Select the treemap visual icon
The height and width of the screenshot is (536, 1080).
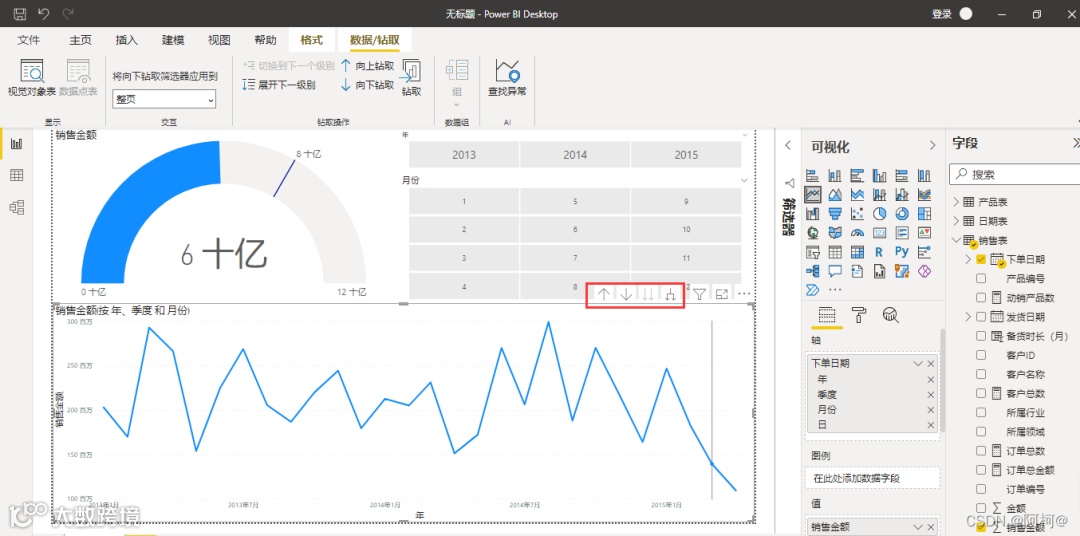924,214
